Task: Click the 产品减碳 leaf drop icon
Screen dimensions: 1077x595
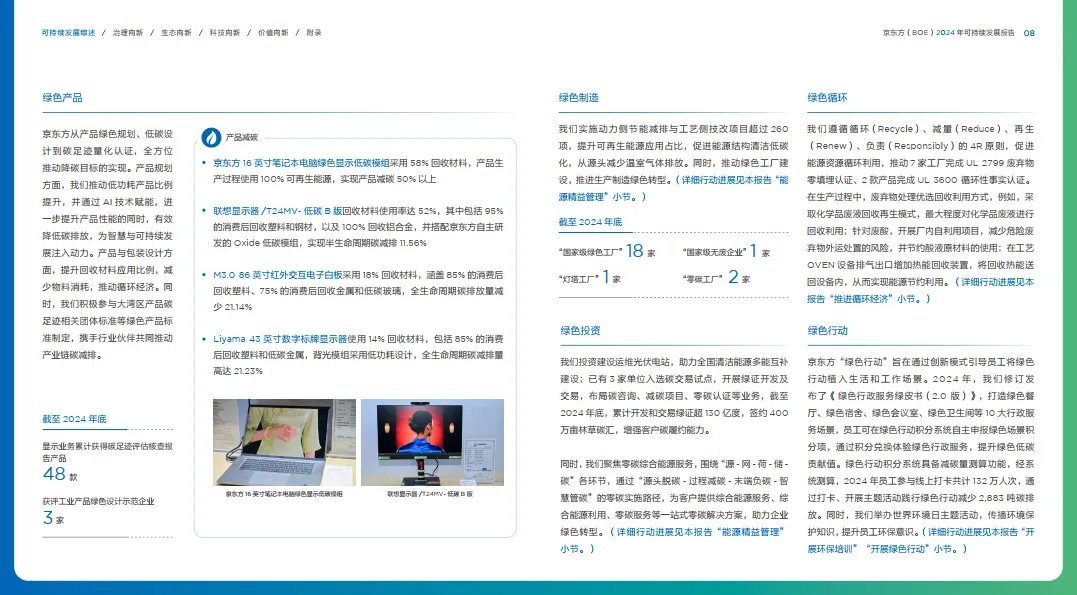Action: [x=211, y=137]
